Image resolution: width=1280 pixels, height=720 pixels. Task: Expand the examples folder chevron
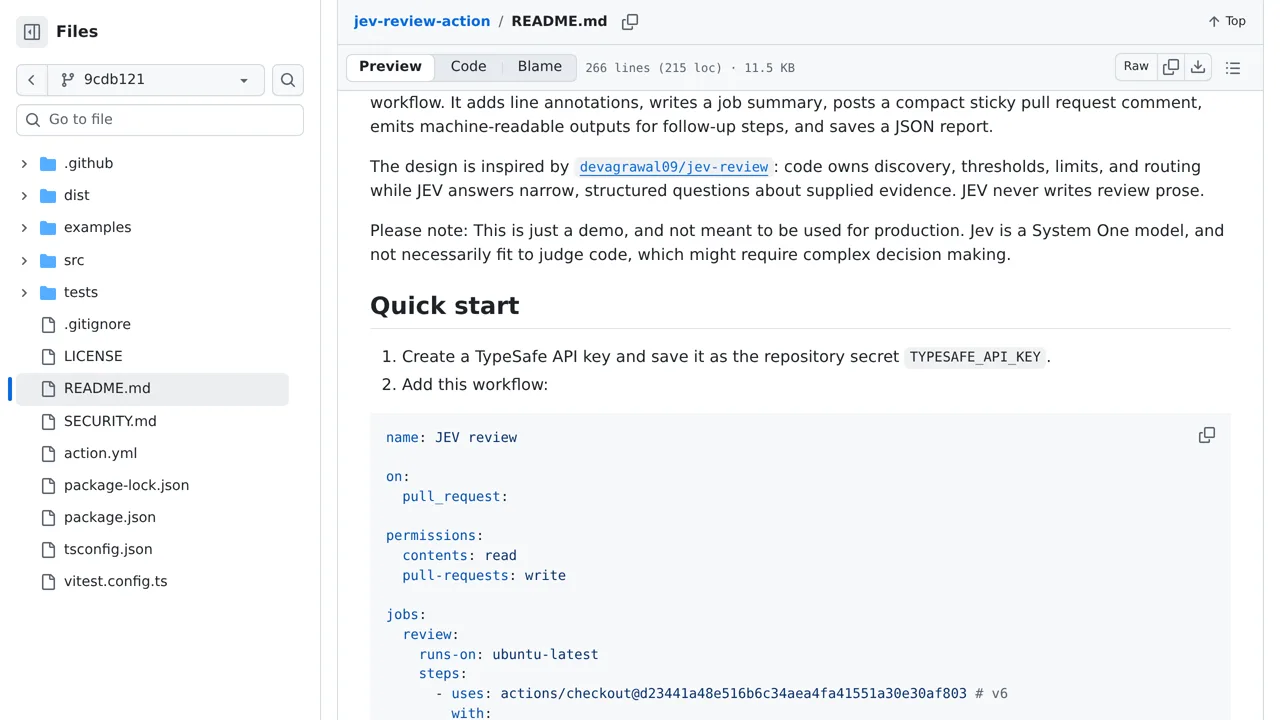coord(24,227)
